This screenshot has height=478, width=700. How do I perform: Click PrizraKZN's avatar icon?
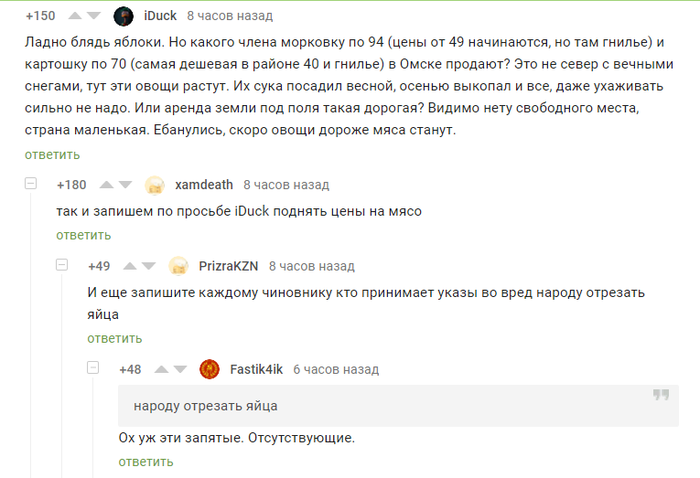pos(179,266)
